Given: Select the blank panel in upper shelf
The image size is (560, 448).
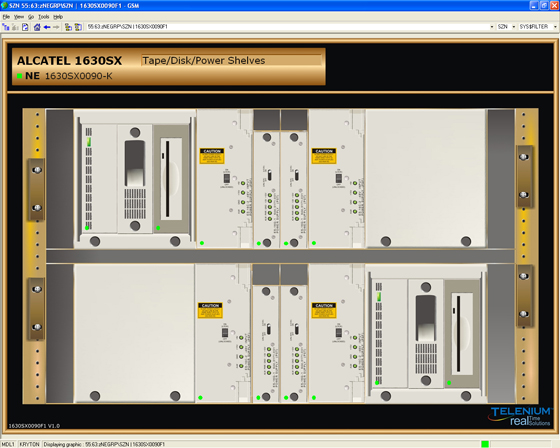Looking at the screenshot, I should (x=426, y=178).
